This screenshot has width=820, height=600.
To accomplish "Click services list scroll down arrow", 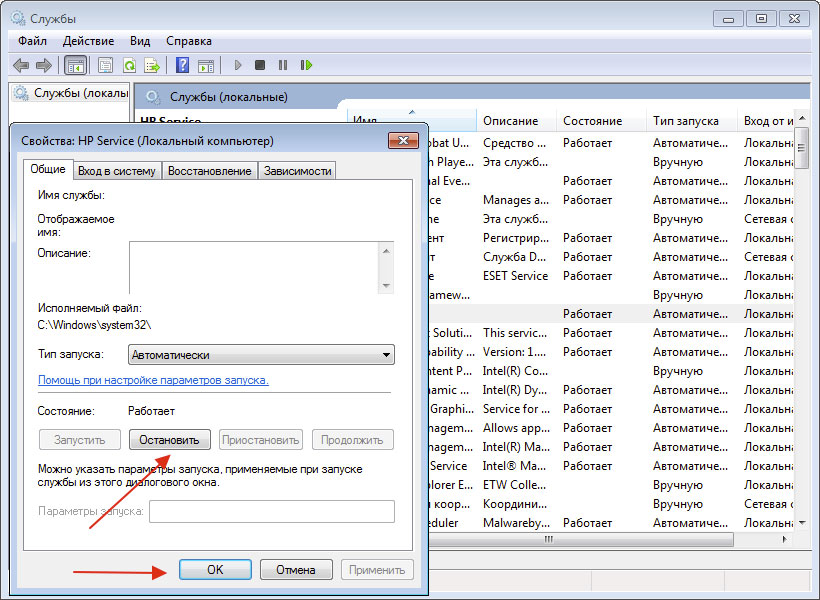I will [802, 523].
